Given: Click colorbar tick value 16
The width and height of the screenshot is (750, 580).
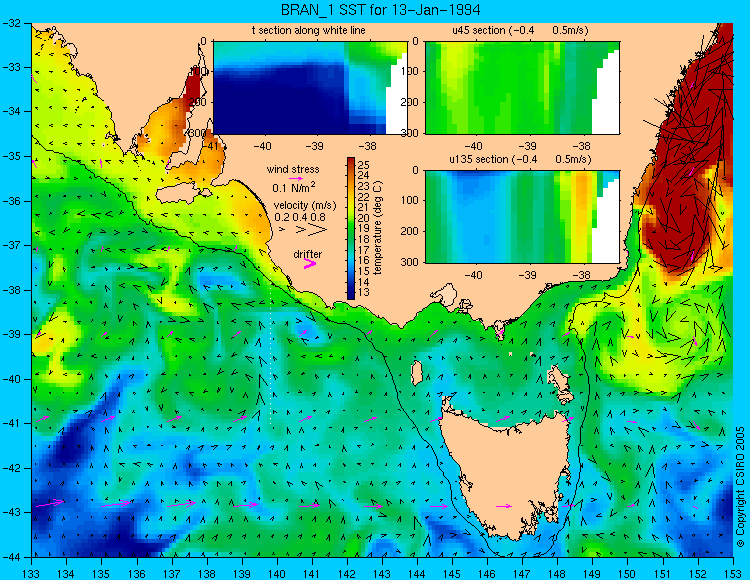Looking at the screenshot, I should (x=364, y=261).
